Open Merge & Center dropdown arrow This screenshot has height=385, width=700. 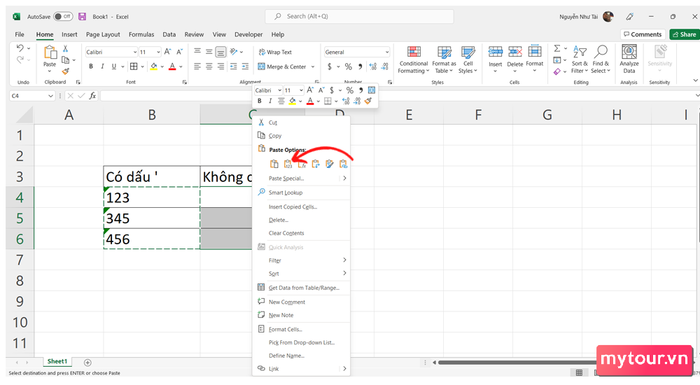312,67
